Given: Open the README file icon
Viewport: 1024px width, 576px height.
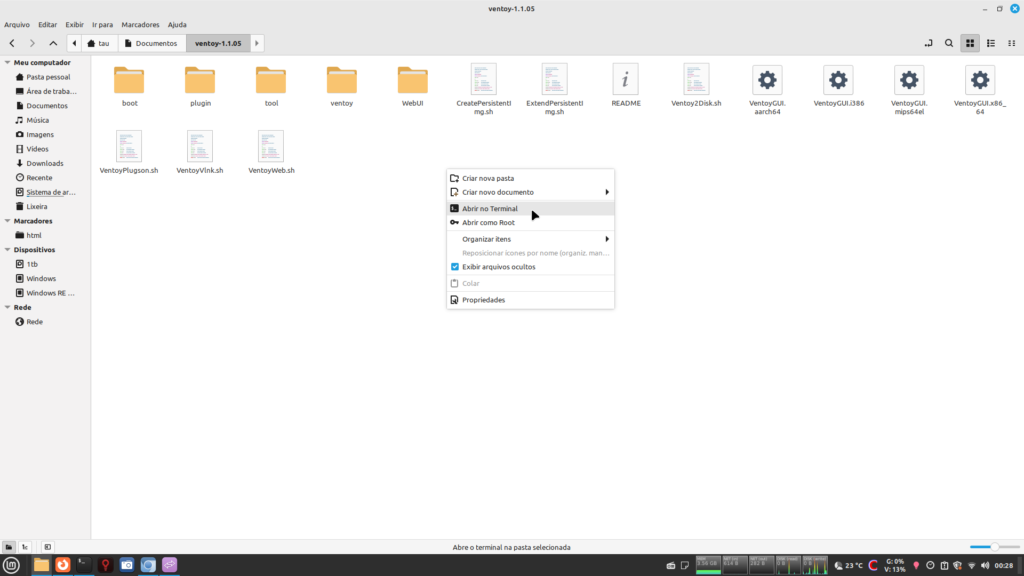Looking at the screenshot, I should click(625, 80).
